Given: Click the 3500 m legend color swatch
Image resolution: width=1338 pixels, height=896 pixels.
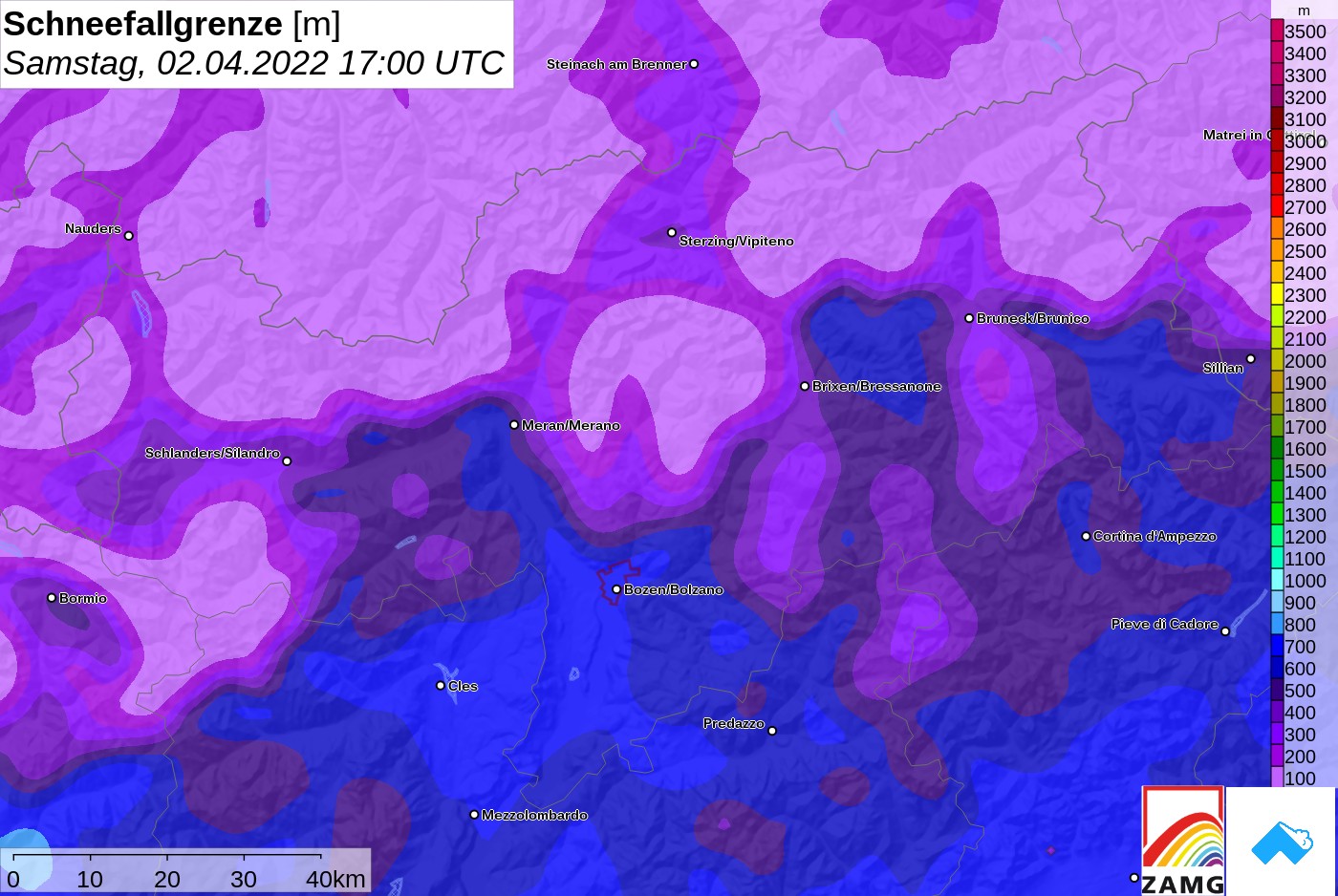Looking at the screenshot, I should coord(1277,31).
